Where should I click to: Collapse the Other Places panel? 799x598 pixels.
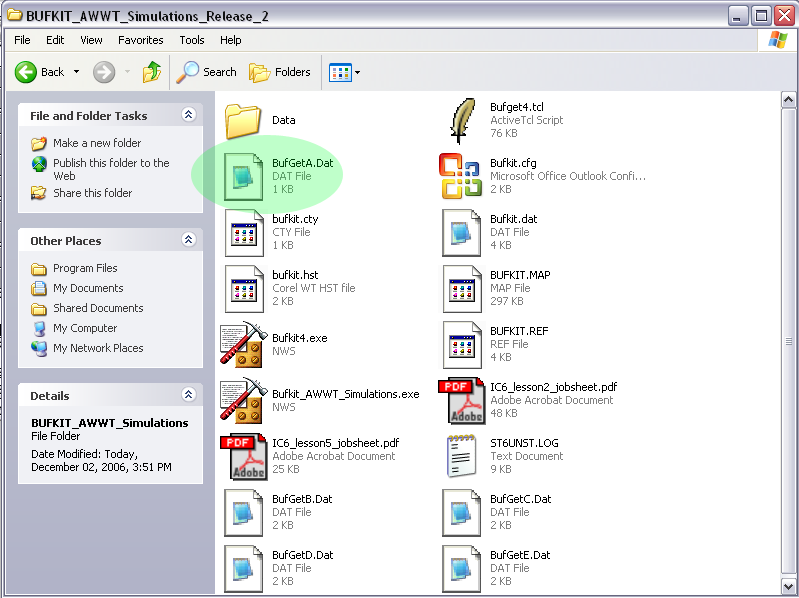188,241
